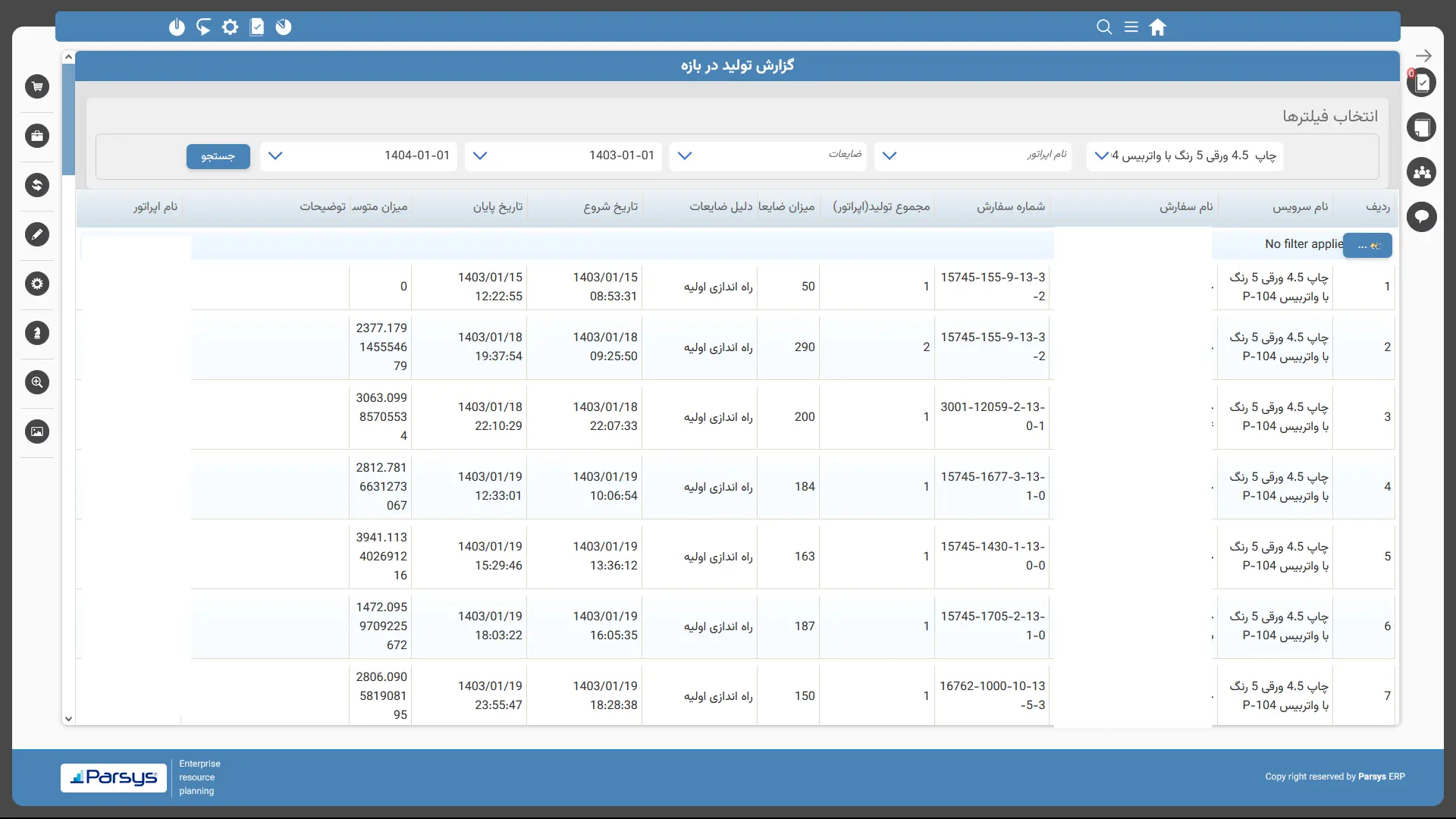Click the gear settings icon in top toolbar
This screenshot has width=1456, height=819.
pyautogui.click(x=230, y=27)
